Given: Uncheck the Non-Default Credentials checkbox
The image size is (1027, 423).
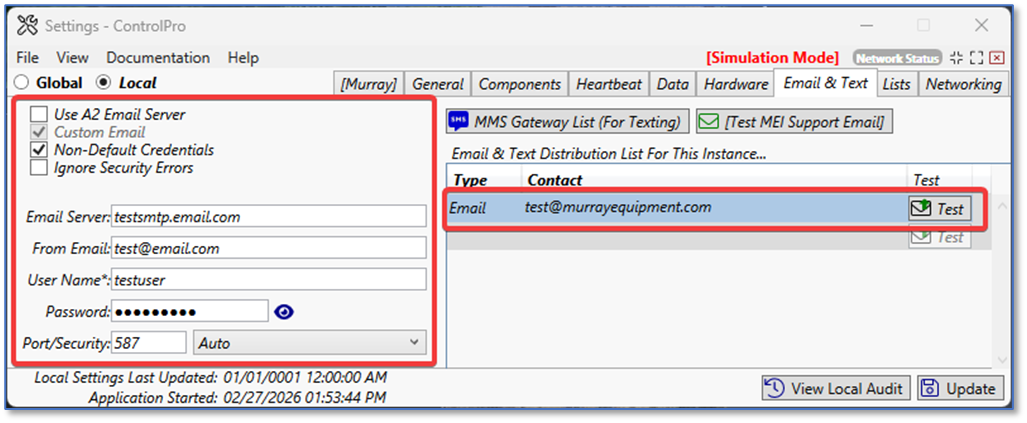Looking at the screenshot, I should [x=39, y=150].
